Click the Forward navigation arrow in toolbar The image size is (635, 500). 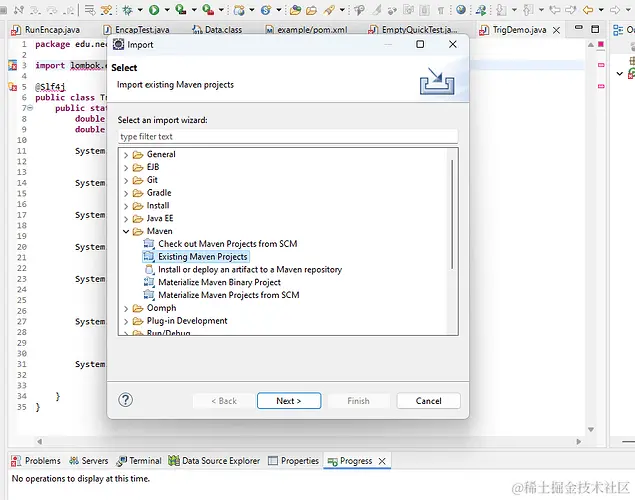pyautogui.click(x=614, y=9)
